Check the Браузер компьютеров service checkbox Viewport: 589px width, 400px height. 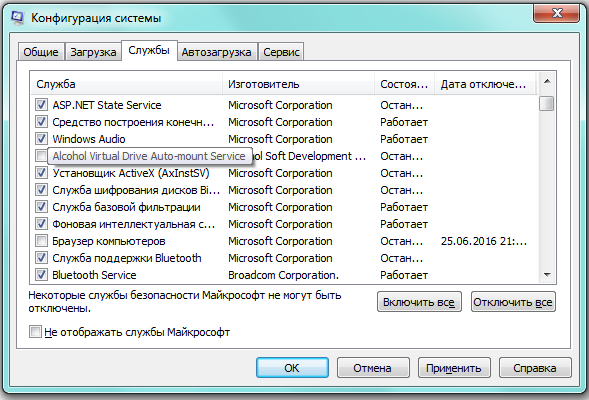(x=41, y=240)
